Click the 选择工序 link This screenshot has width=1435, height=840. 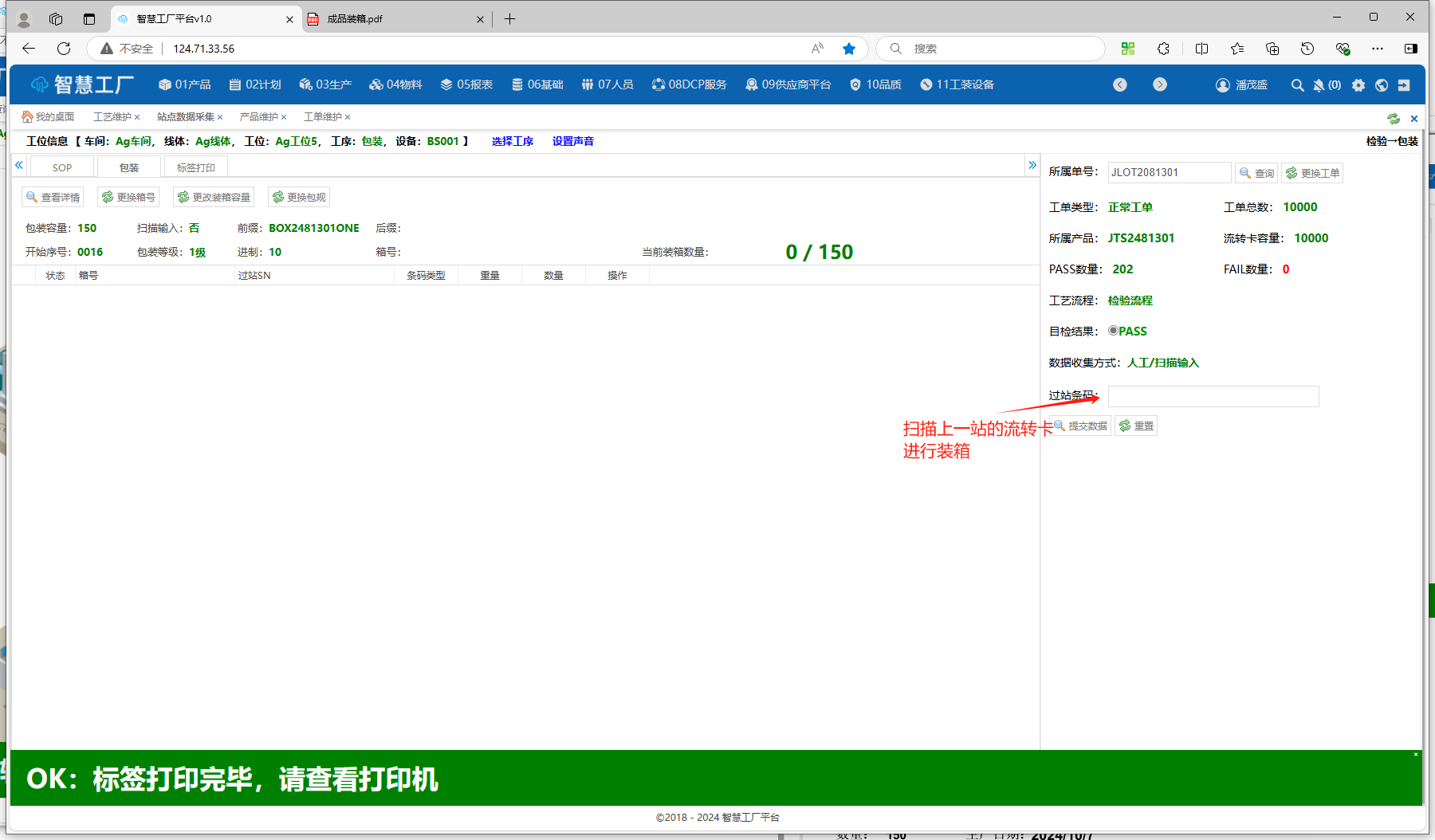[513, 141]
